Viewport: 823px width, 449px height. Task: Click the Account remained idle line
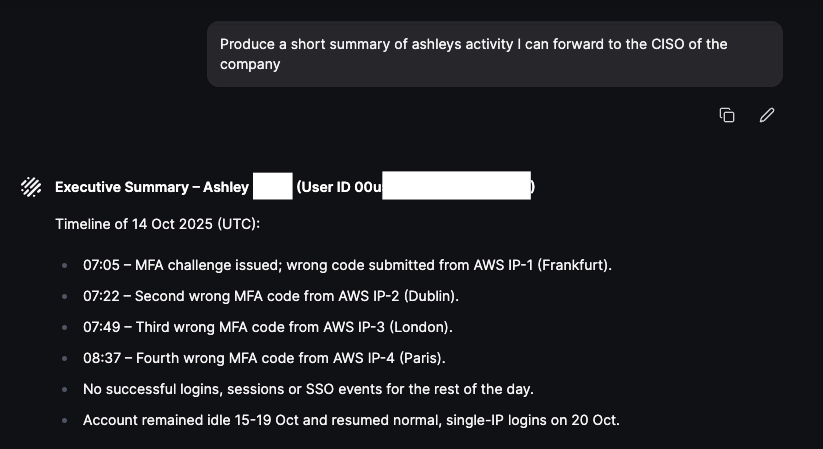pos(351,420)
